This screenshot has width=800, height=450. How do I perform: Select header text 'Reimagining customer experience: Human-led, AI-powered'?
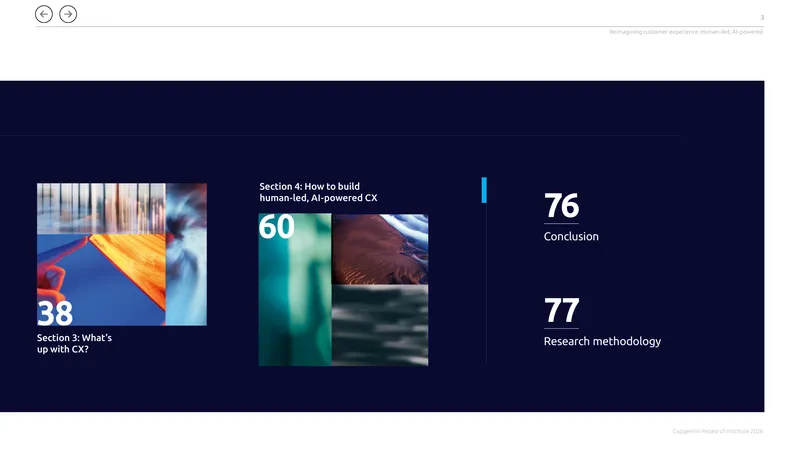click(686, 32)
